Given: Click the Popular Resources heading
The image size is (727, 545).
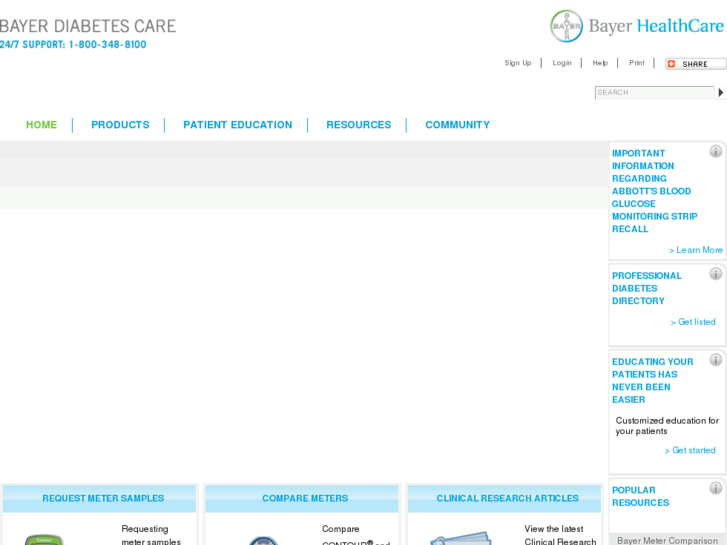Looking at the screenshot, I should [x=640, y=496].
